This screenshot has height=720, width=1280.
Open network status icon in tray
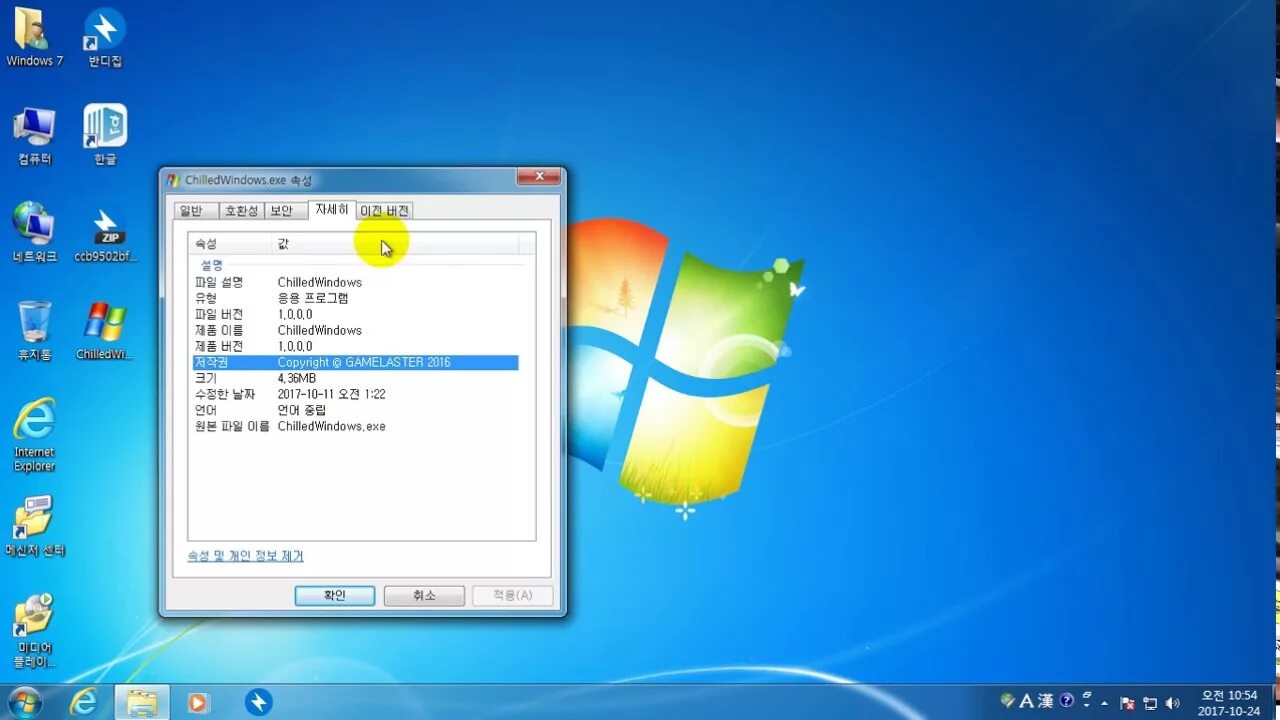pyautogui.click(x=1150, y=703)
